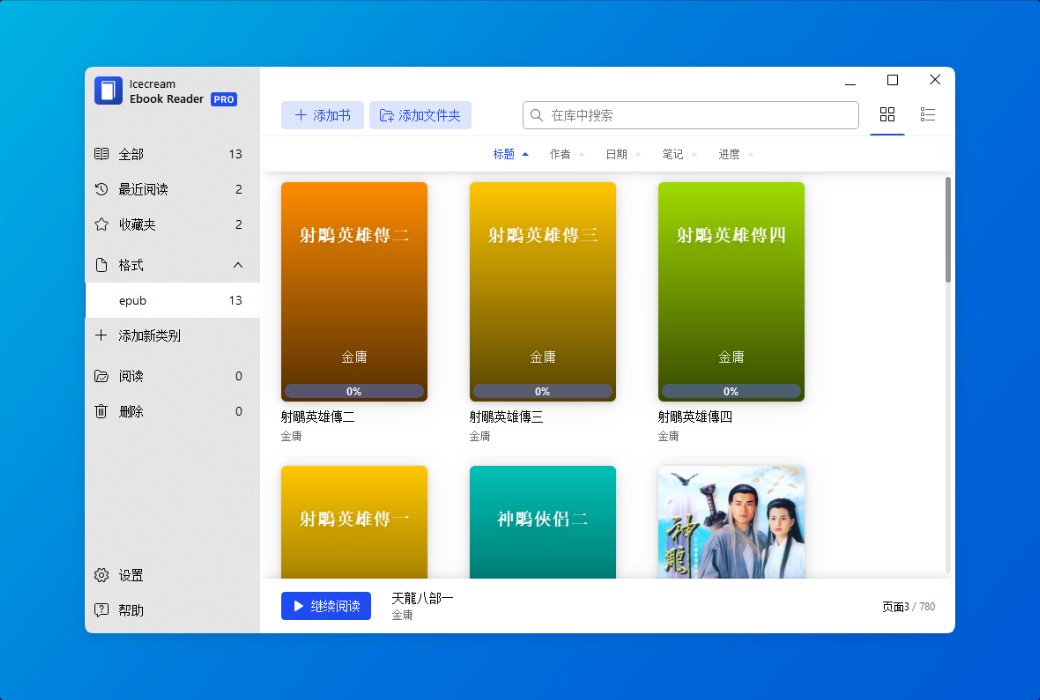1040x700 pixels.
Task: Click the 添加书 button
Action: [322, 114]
